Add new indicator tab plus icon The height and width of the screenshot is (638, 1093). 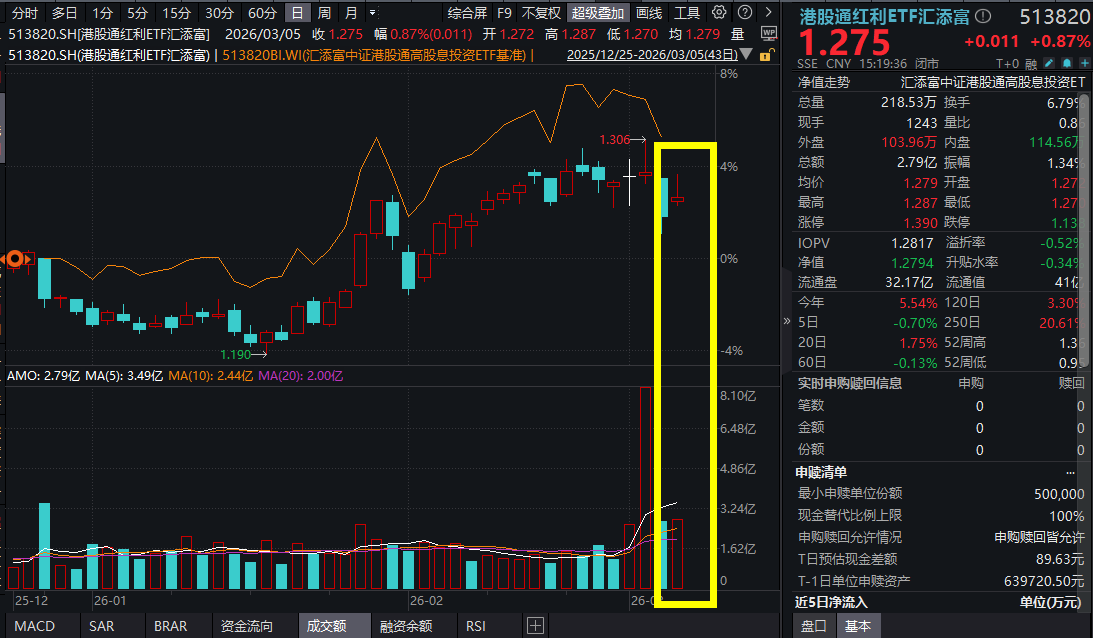536,626
